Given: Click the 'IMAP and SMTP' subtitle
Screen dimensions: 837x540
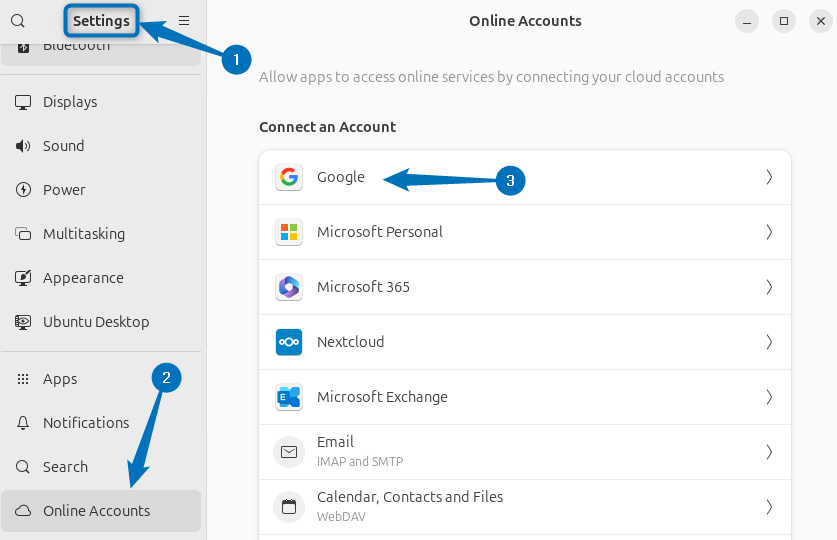Looking at the screenshot, I should click(360, 462).
